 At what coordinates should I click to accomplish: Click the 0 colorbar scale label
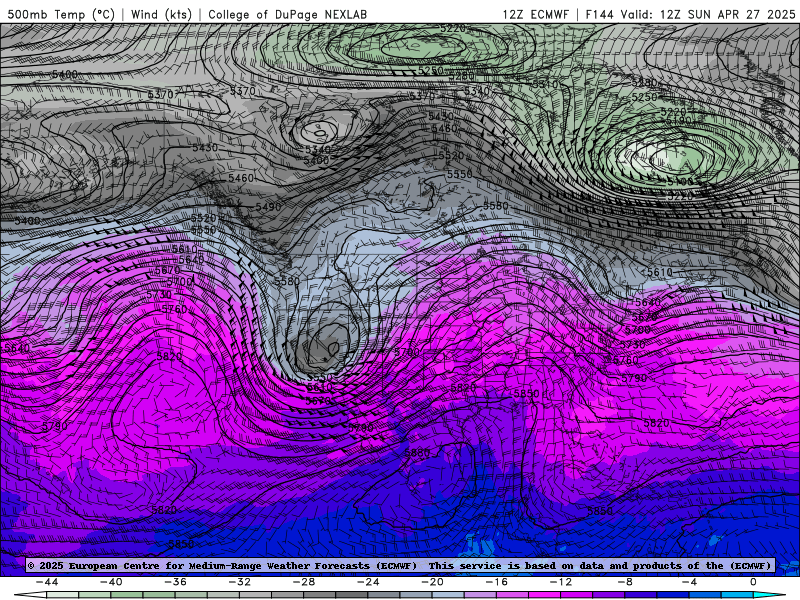point(754,582)
